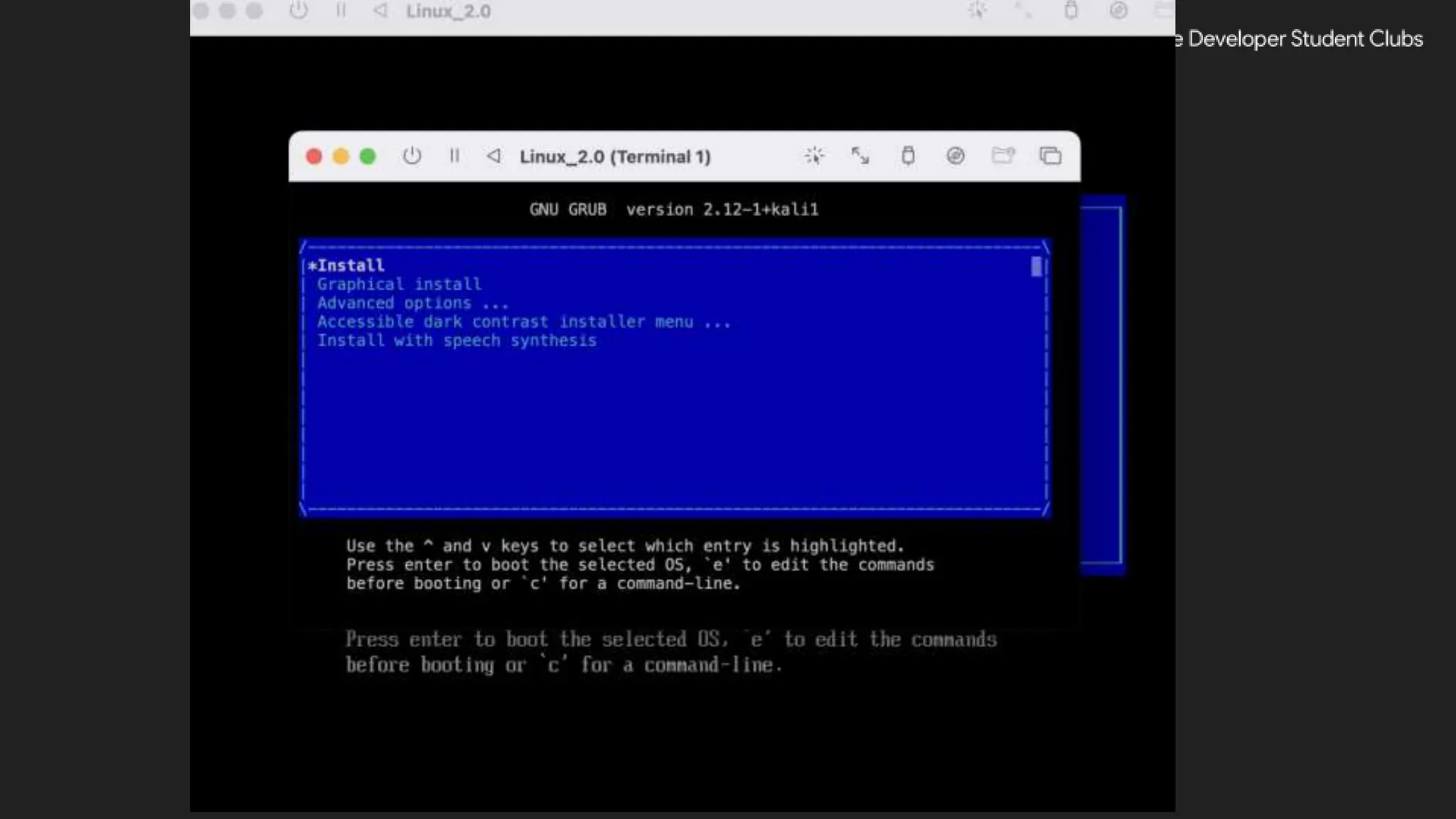1456x819 pixels.
Task: Select the Graphical install entry
Action: (x=399, y=284)
